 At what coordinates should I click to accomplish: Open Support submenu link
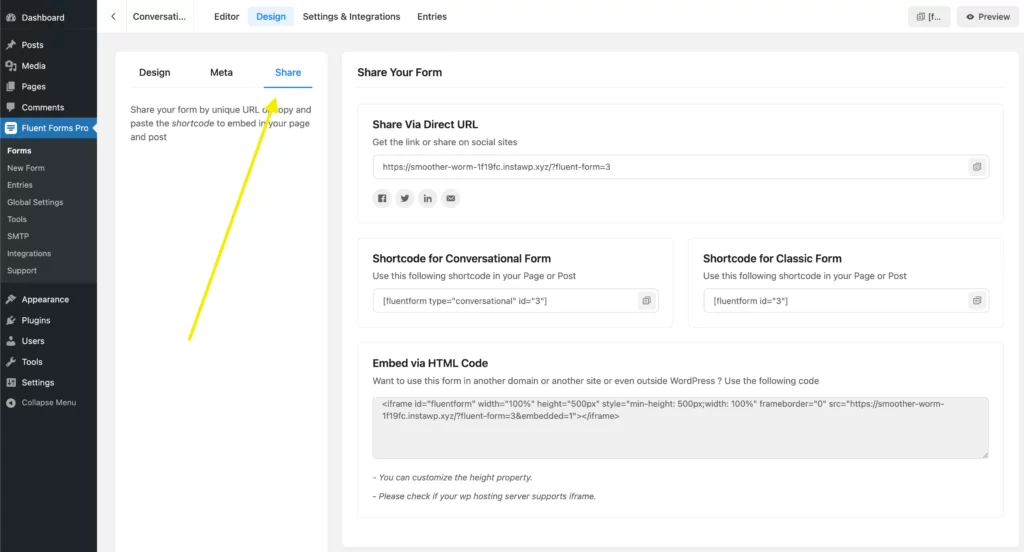[x=22, y=270]
